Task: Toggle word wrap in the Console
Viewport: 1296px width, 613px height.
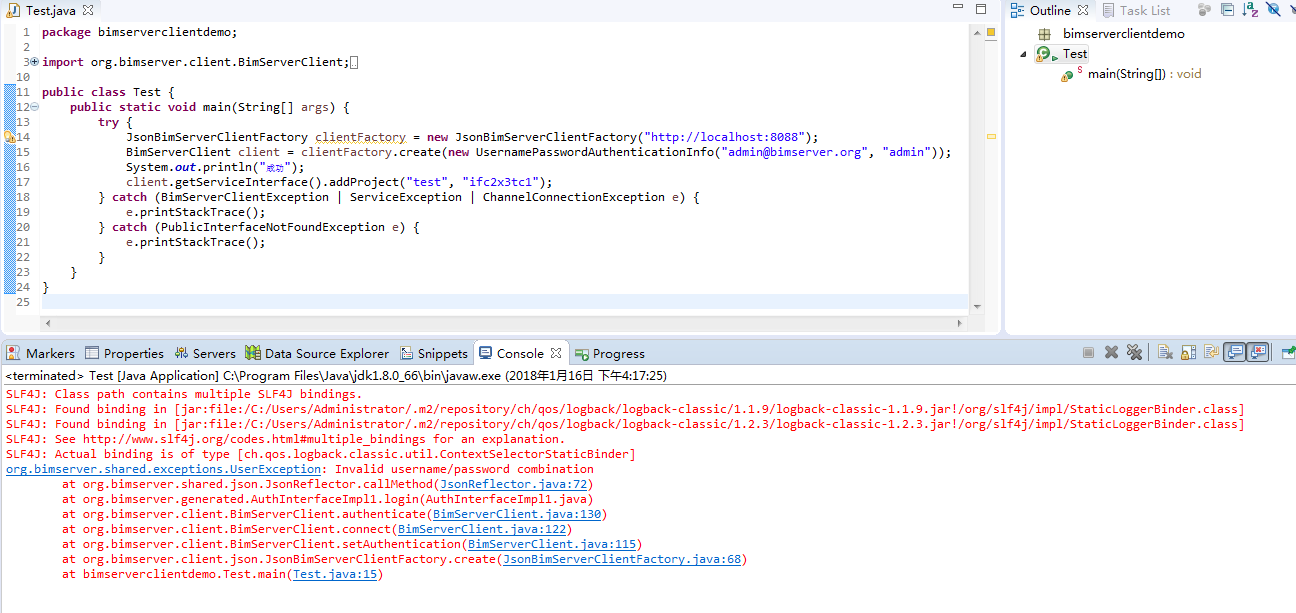Action: 1211,352
